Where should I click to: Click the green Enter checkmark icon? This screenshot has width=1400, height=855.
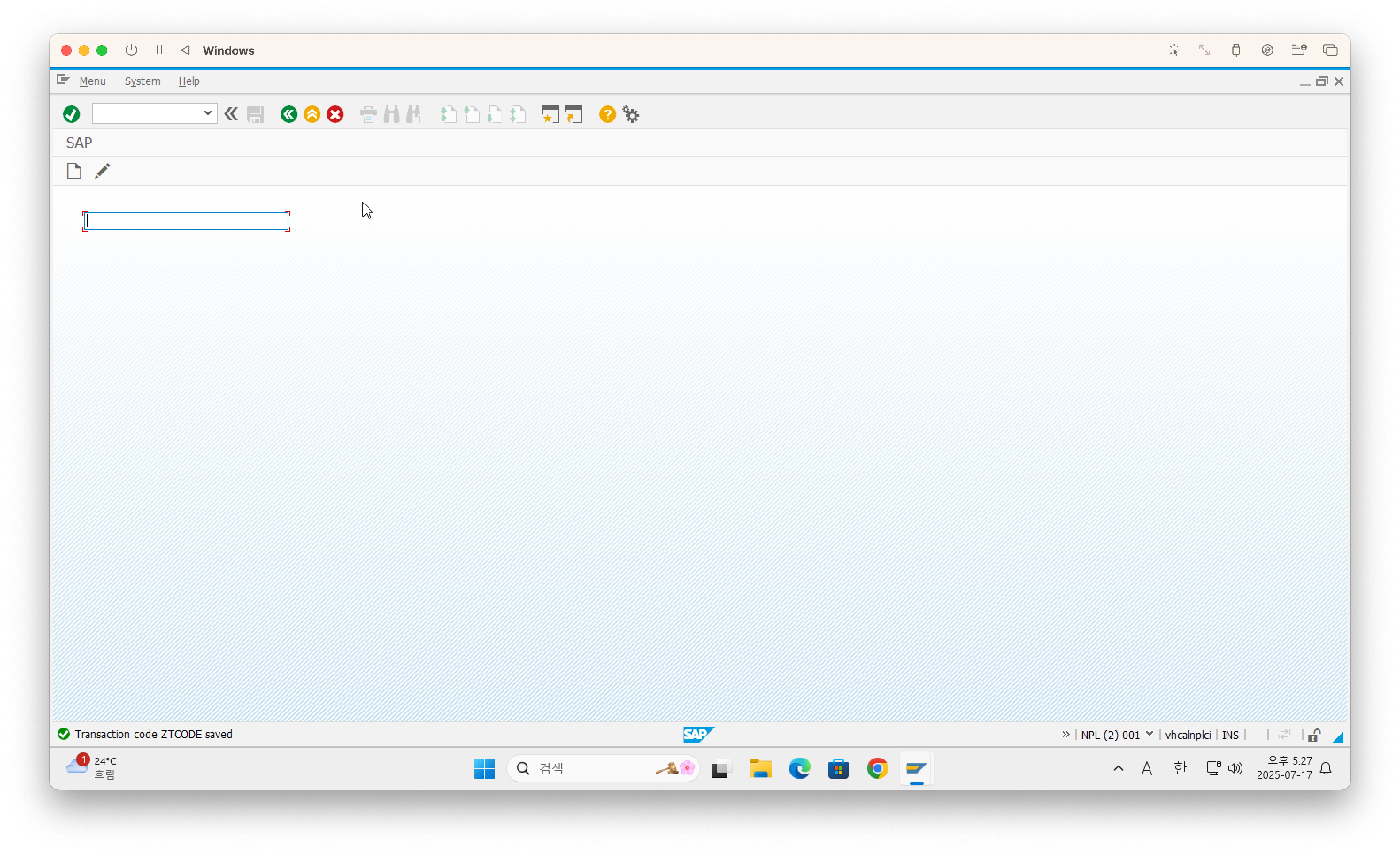(x=71, y=114)
